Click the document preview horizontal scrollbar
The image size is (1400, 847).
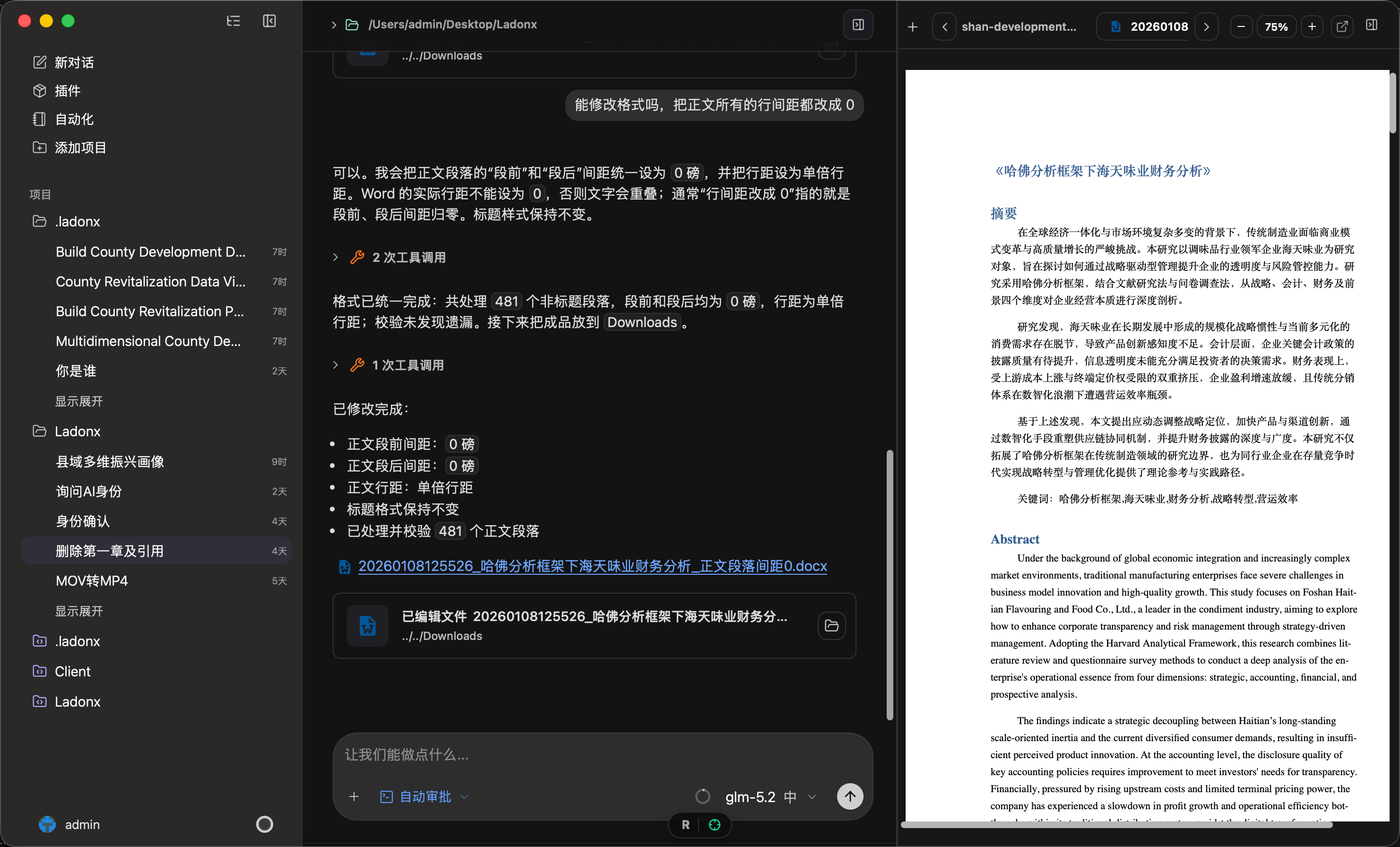tap(1117, 825)
